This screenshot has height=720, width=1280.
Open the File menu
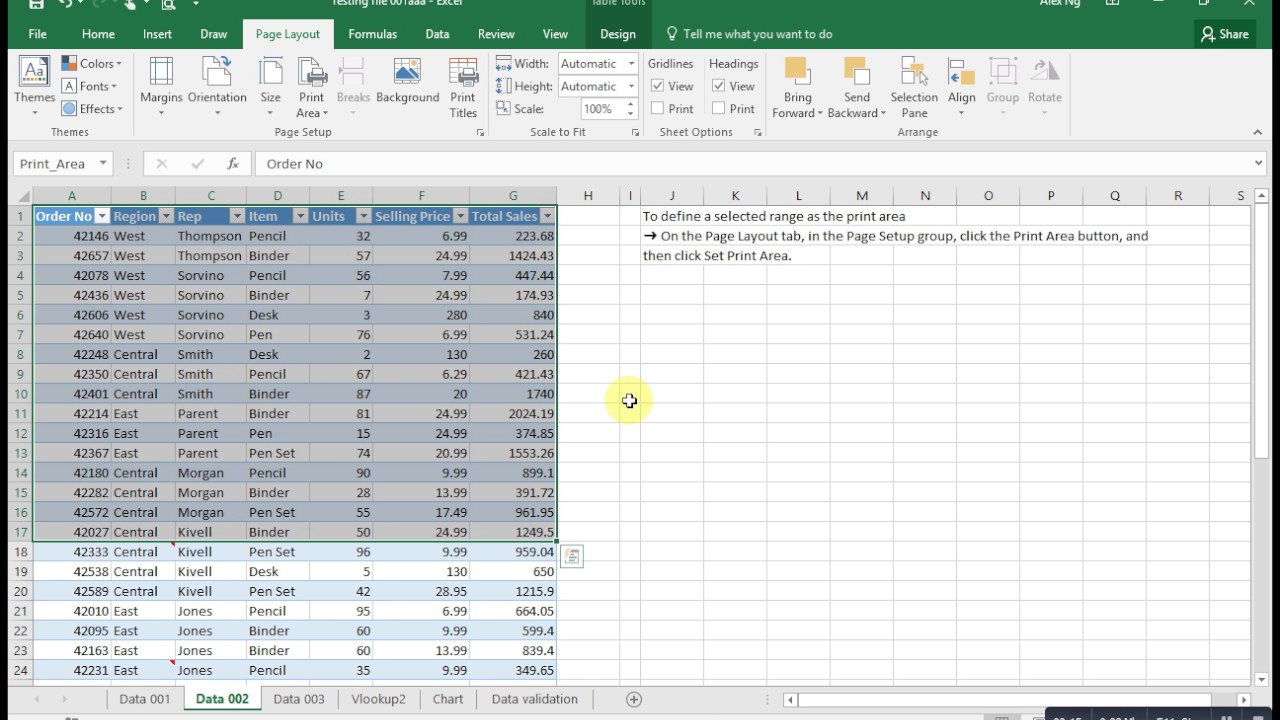click(37, 34)
